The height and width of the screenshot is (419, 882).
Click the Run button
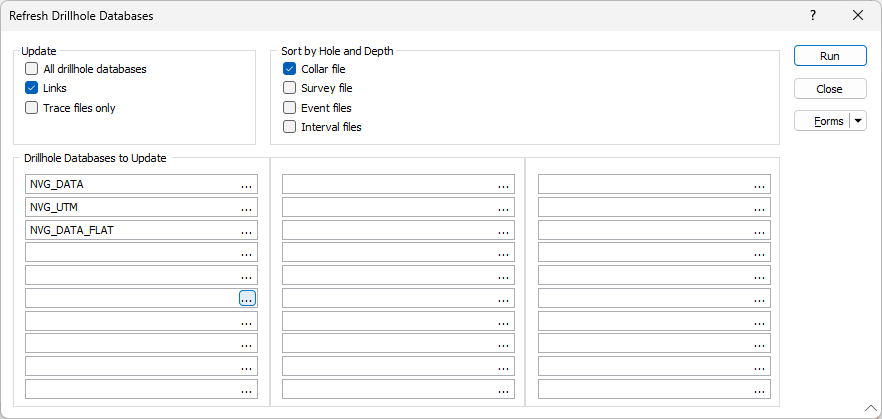click(x=830, y=56)
